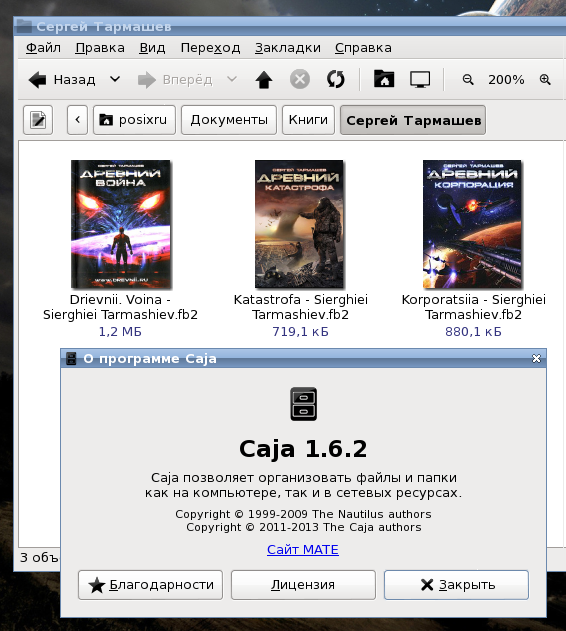Open the Вперёд history dropdown arrow
Screen dimensions: 566x631
tap(232, 79)
